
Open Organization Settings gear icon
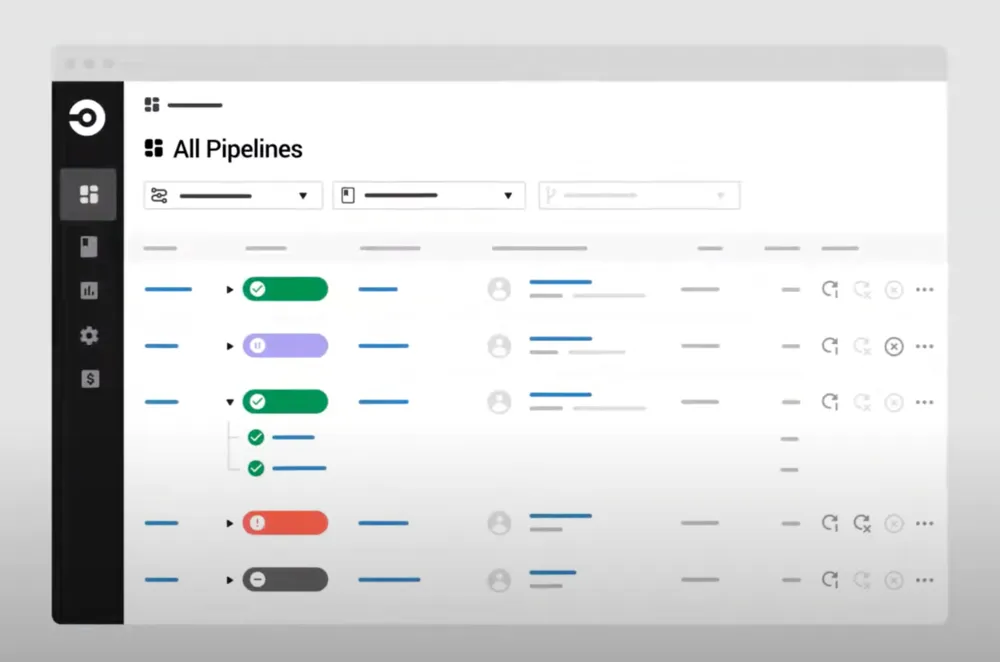(89, 336)
